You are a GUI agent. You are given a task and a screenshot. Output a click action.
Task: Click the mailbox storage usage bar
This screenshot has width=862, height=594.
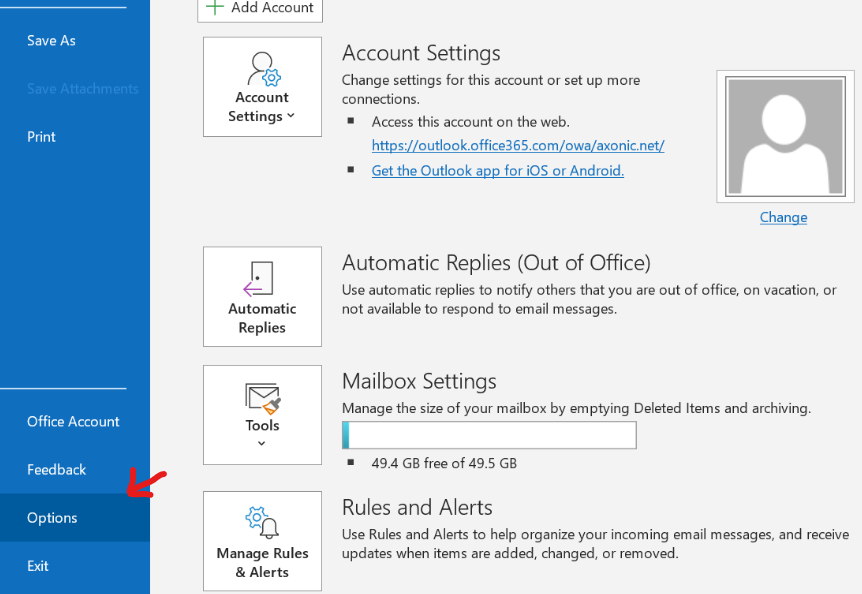pos(489,436)
